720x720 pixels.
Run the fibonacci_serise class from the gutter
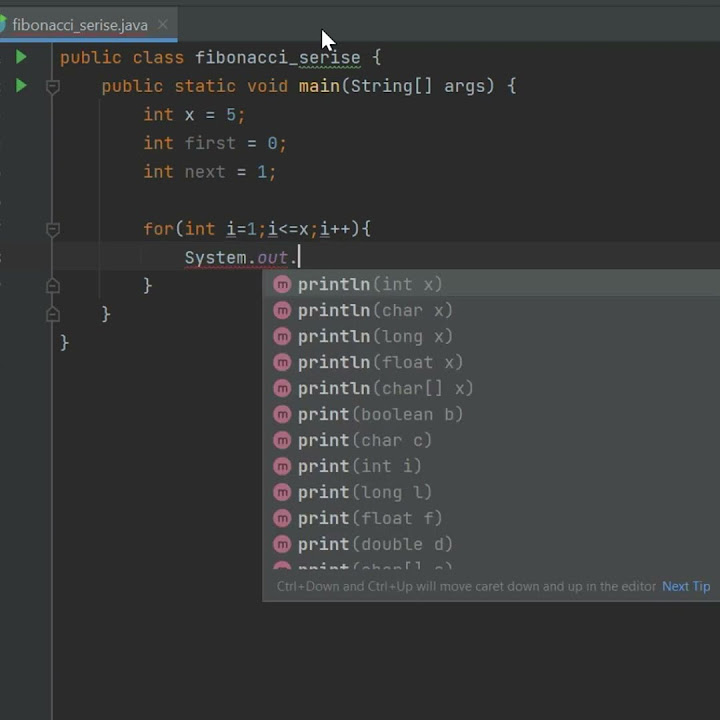tap(21, 57)
